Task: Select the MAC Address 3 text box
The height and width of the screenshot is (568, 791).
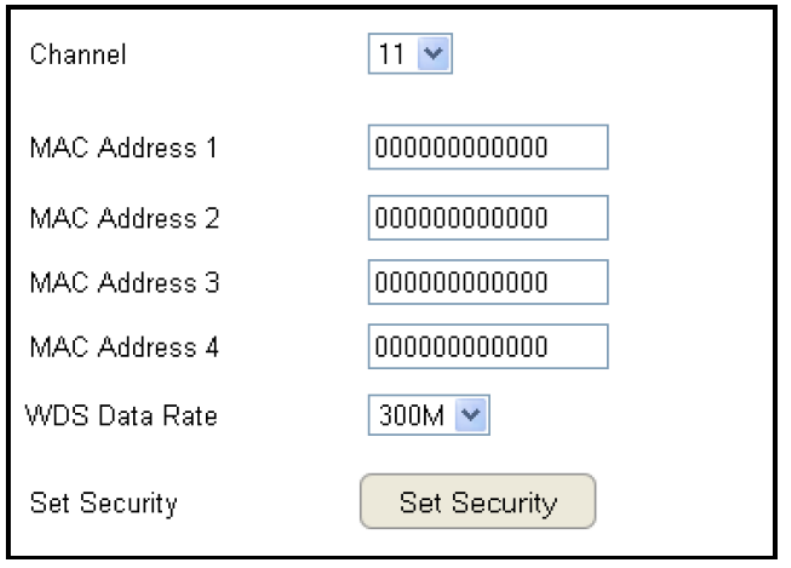Action: click(487, 282)
